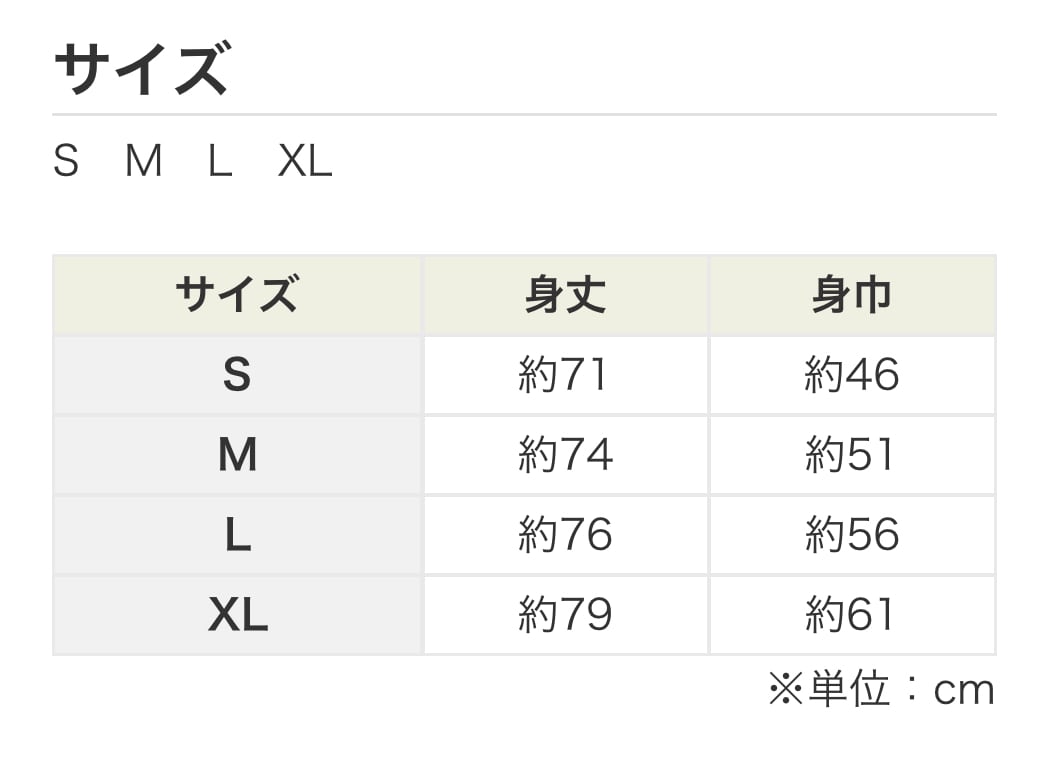Click the 約46 width cell

pos(851,376)
